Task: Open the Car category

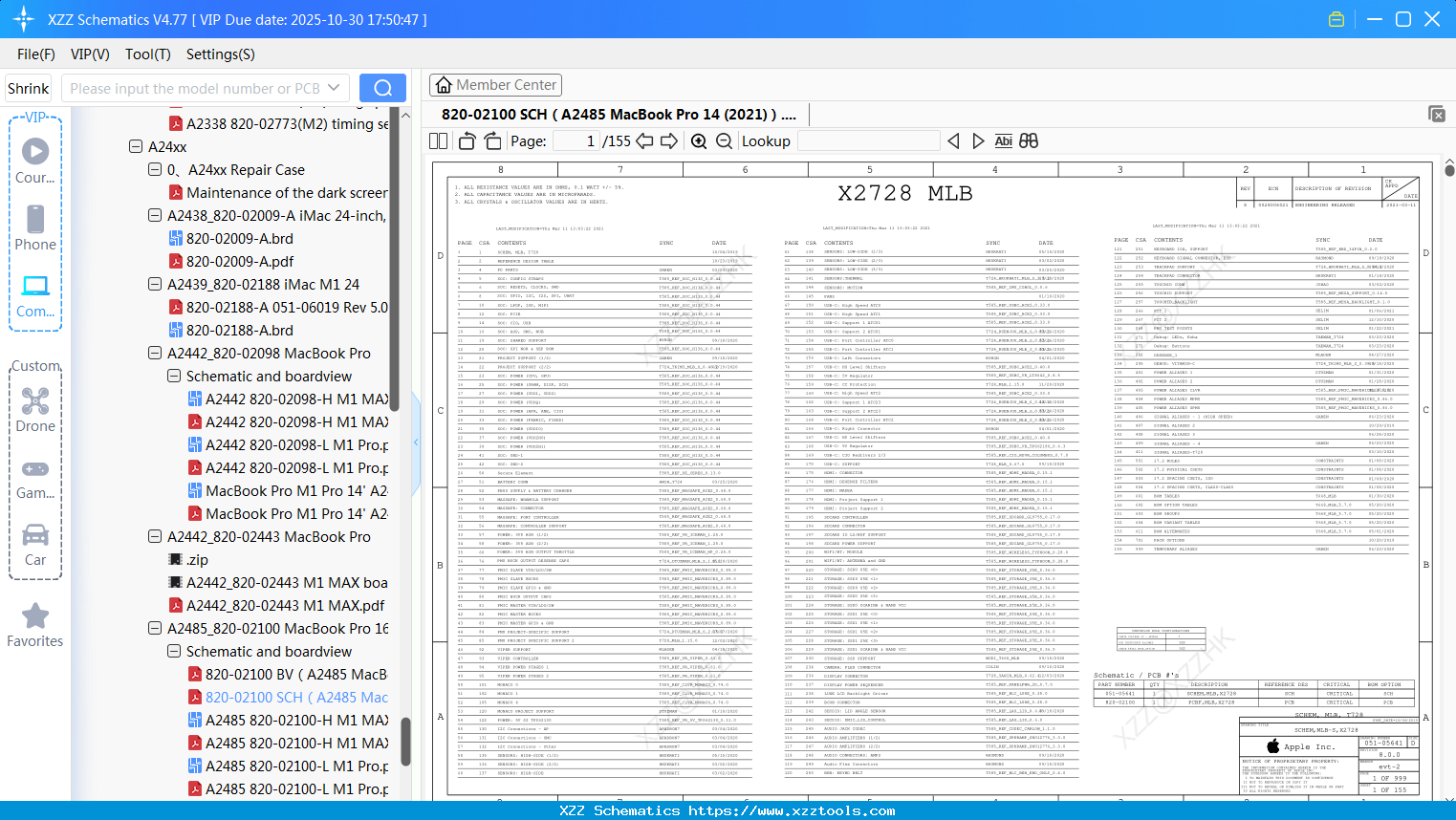Action: pyautogui.click(x=35, y=545)
